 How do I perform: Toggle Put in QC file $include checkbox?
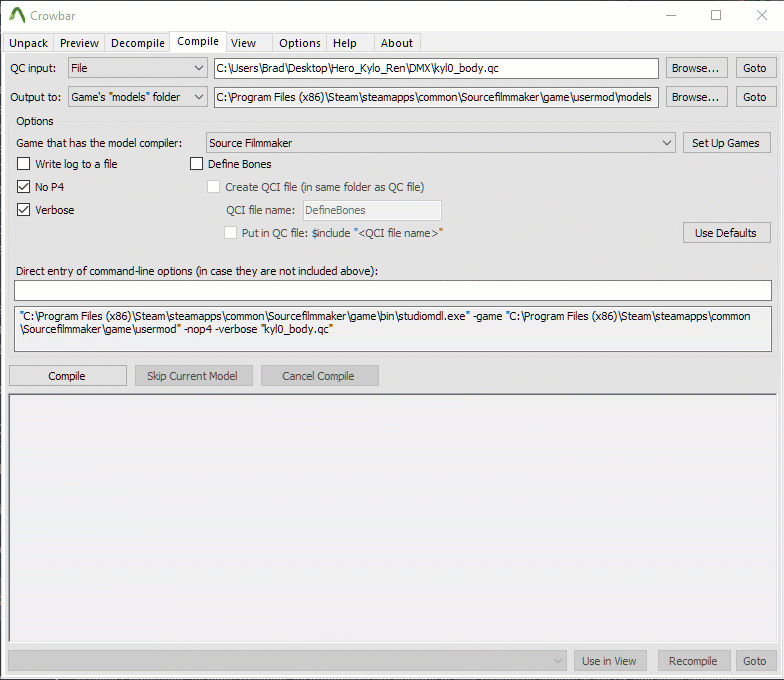point(230,232)
